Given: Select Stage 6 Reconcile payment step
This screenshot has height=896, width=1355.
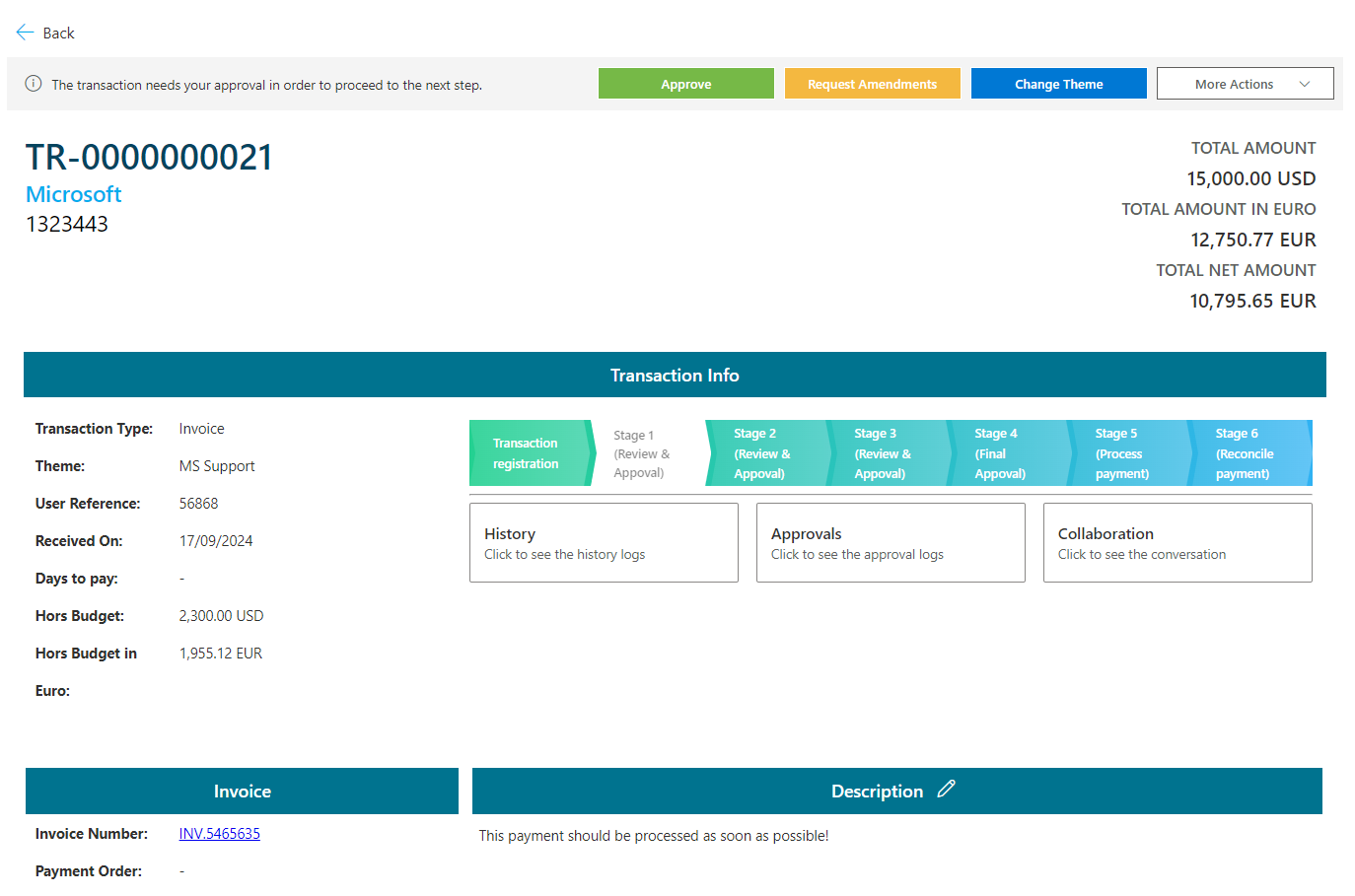Looking at the screenshot, I should point(1245,453).
